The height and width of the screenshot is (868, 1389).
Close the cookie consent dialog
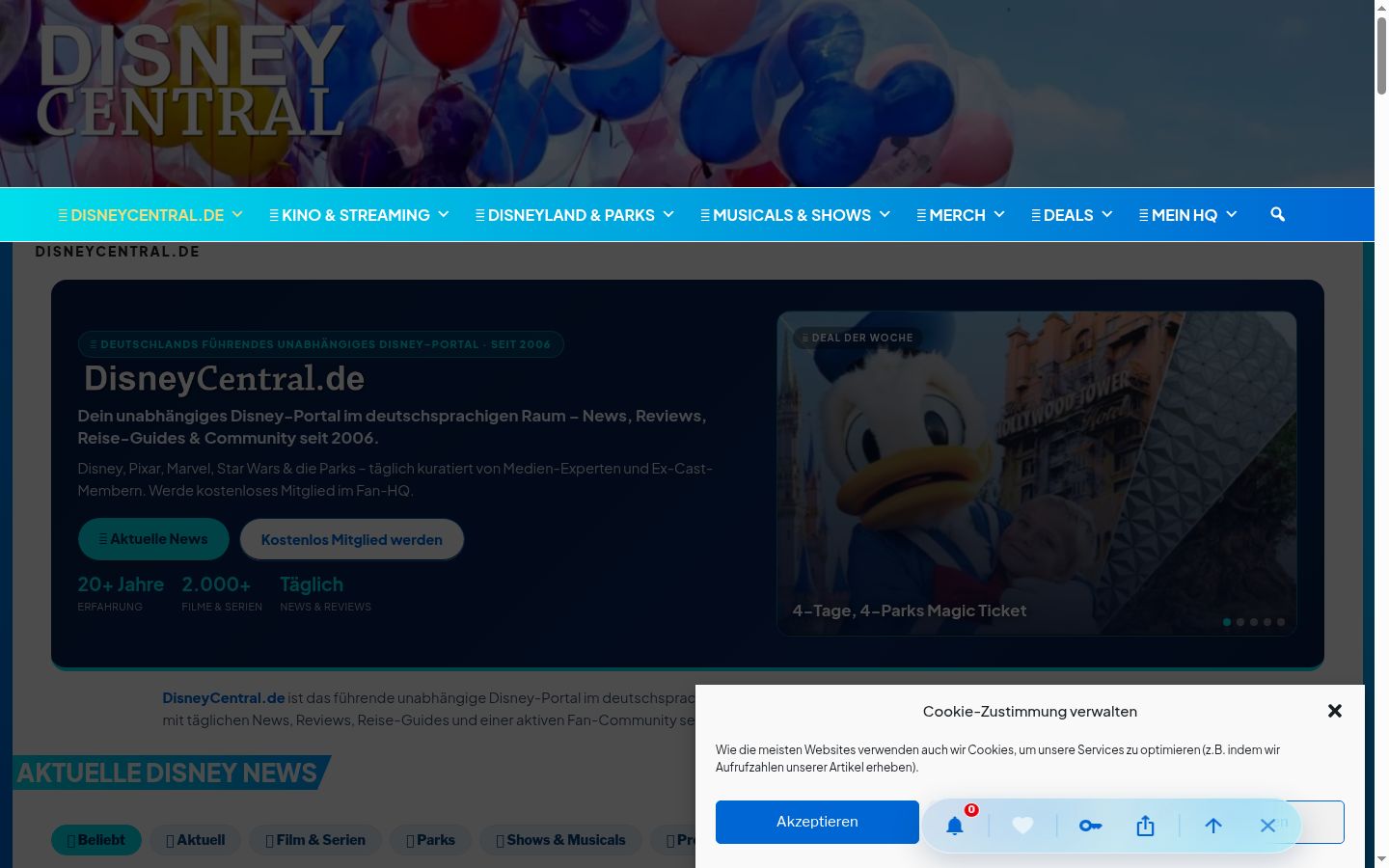(1335, 711)
